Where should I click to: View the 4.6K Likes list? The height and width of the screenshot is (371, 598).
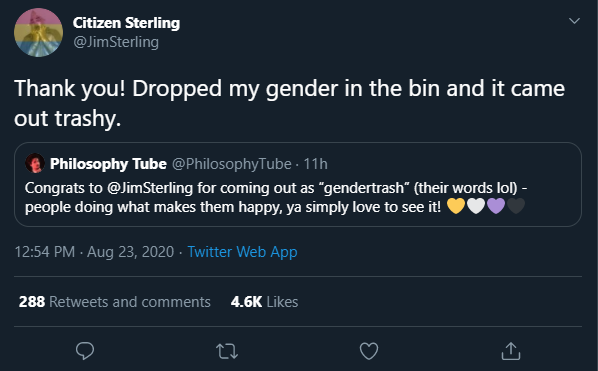tap(264, 302)
